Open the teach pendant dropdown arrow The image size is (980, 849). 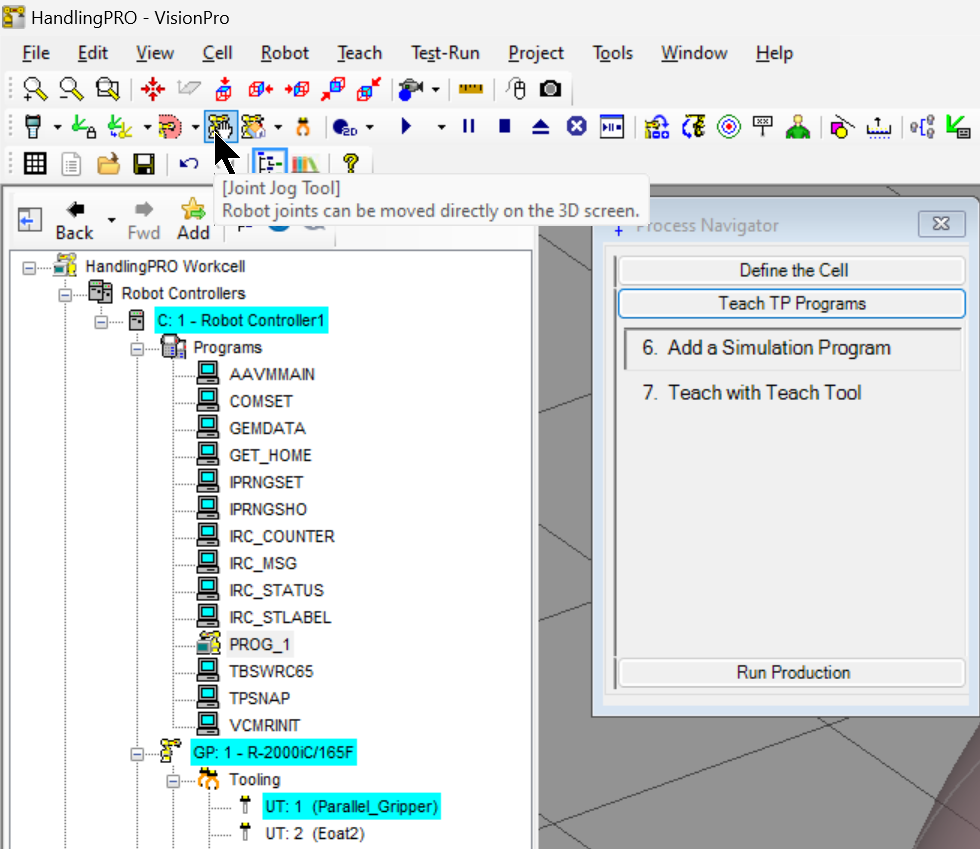(x=58, y=128)
